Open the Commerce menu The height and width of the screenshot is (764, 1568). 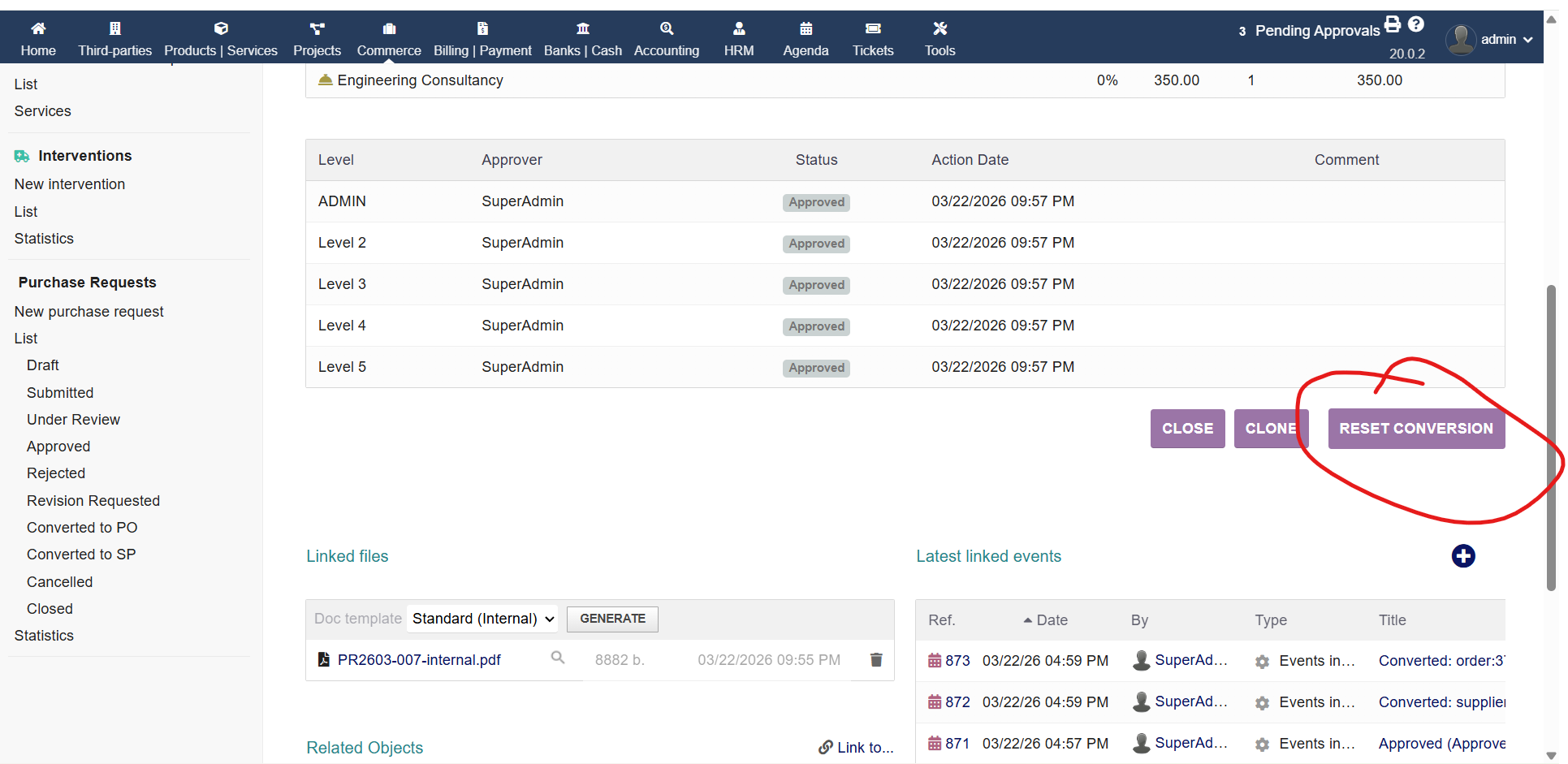point(389,39)
